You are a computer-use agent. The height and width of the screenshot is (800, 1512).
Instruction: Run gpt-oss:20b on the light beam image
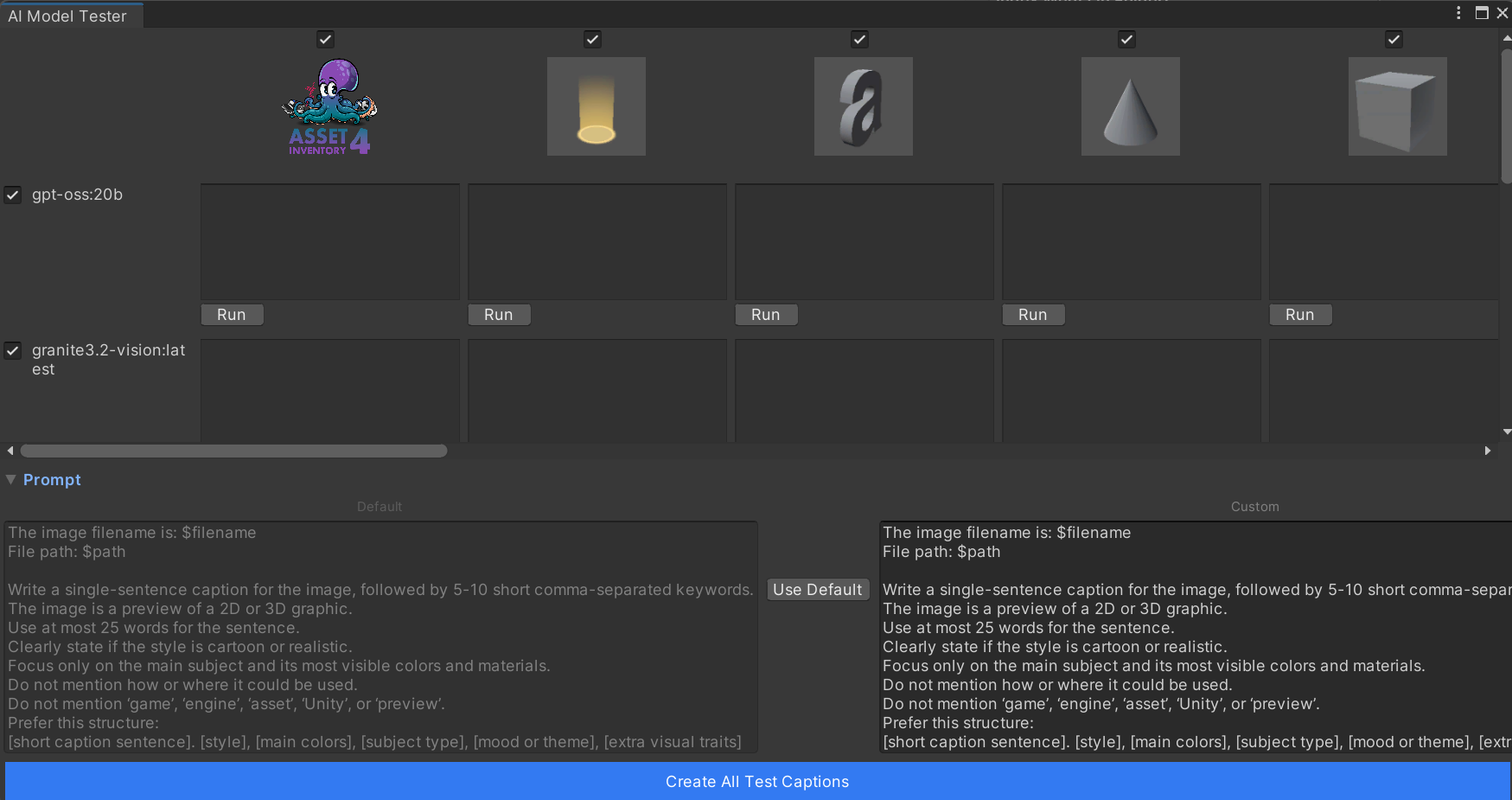[x=499, y=315]
